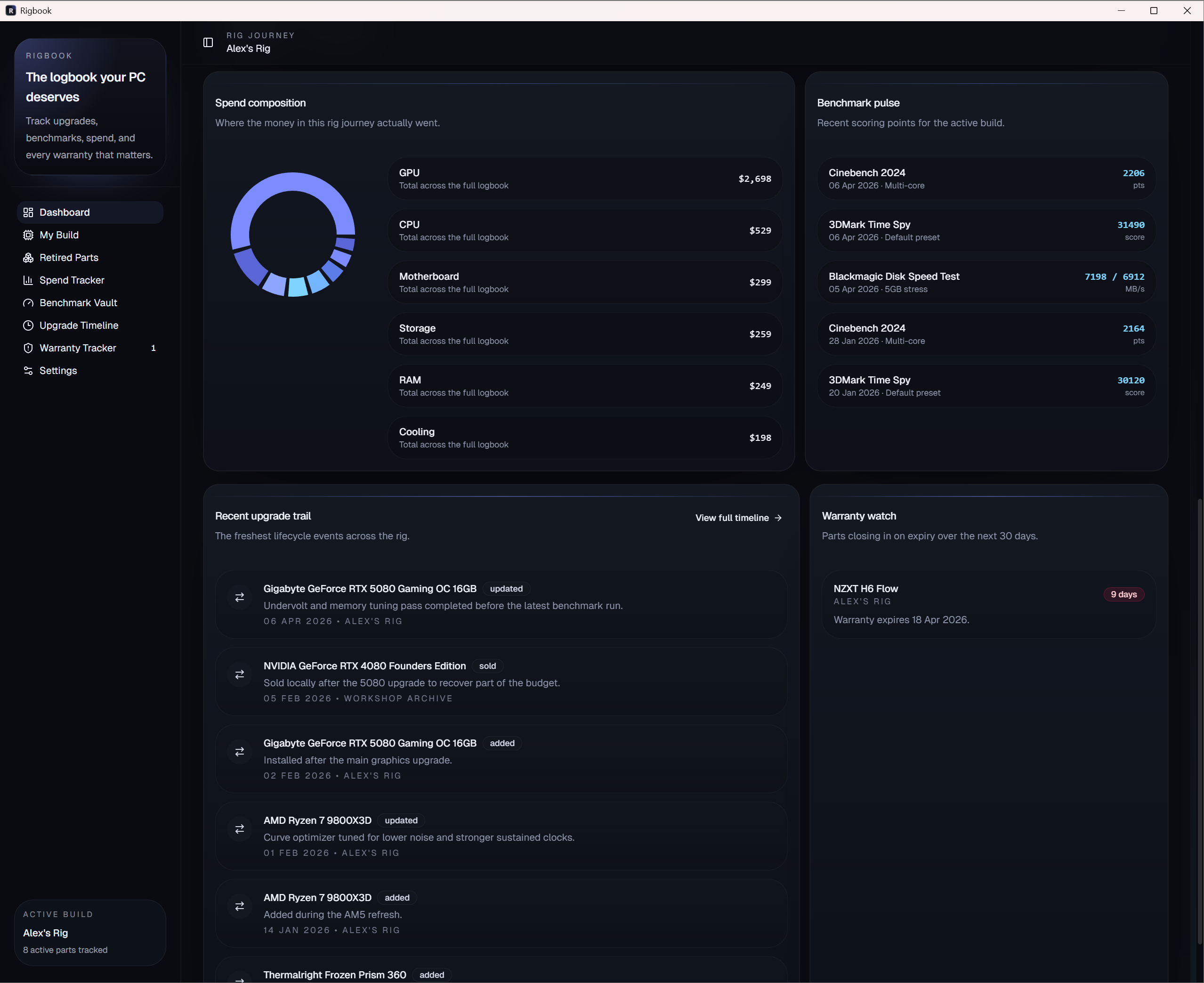Open the Cinebench 2024 2206 pts entry
This screenshot has height=983, width=1204.
986,179
